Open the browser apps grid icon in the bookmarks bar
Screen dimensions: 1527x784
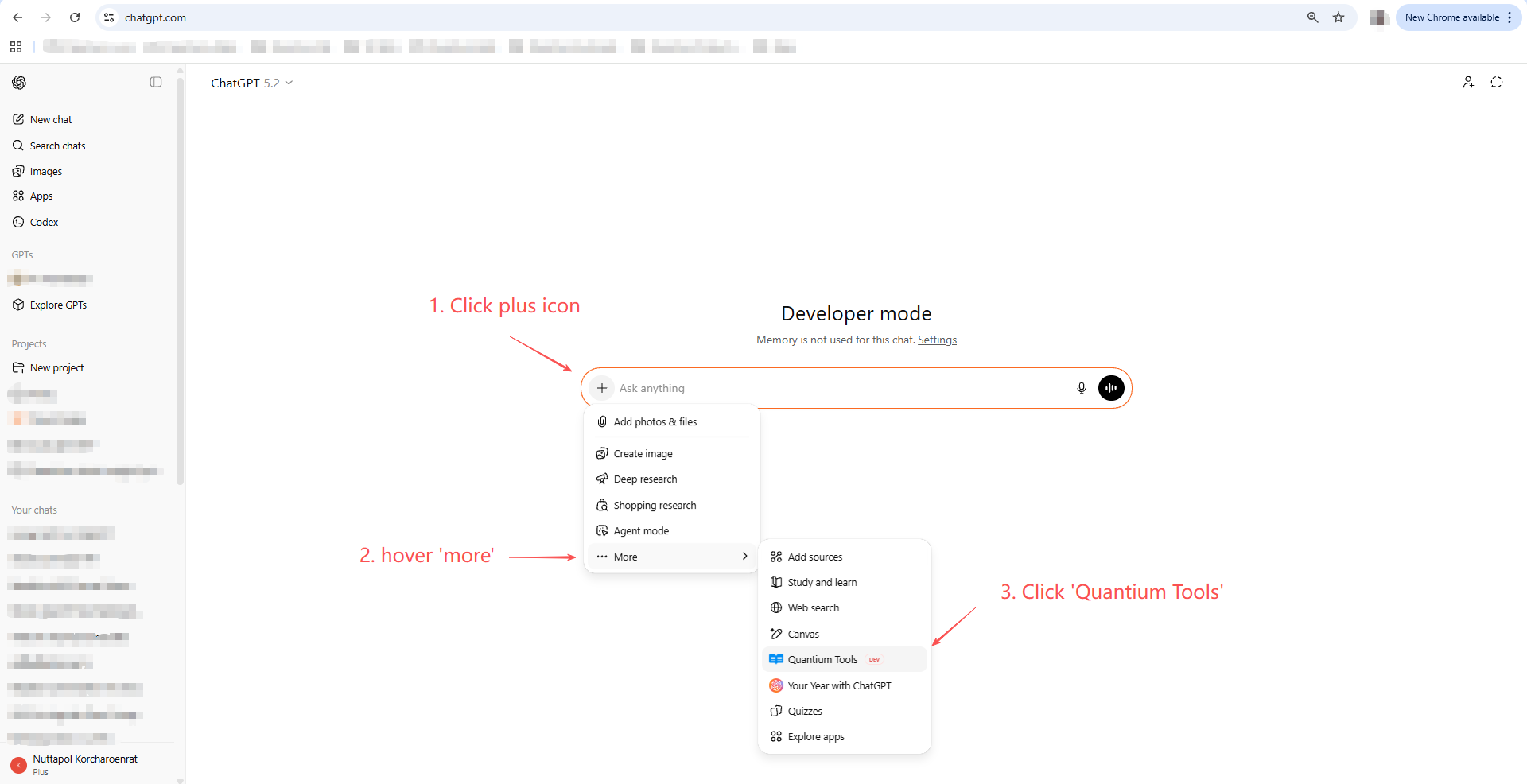16,47
